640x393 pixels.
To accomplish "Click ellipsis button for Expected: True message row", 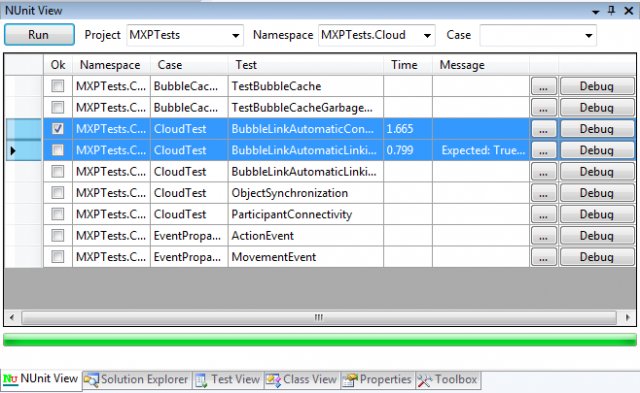I will [x=543, y=150].
